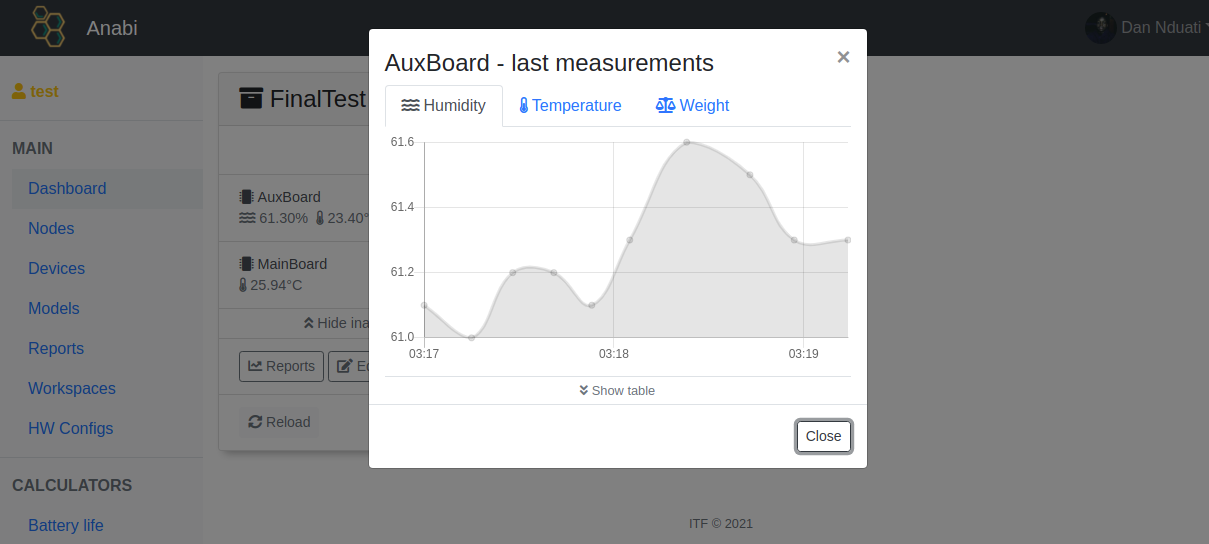The height and width of the screenshot is (544, 1209).
Task: Click the Humidity waves tab icon
Action: [410, 106]
